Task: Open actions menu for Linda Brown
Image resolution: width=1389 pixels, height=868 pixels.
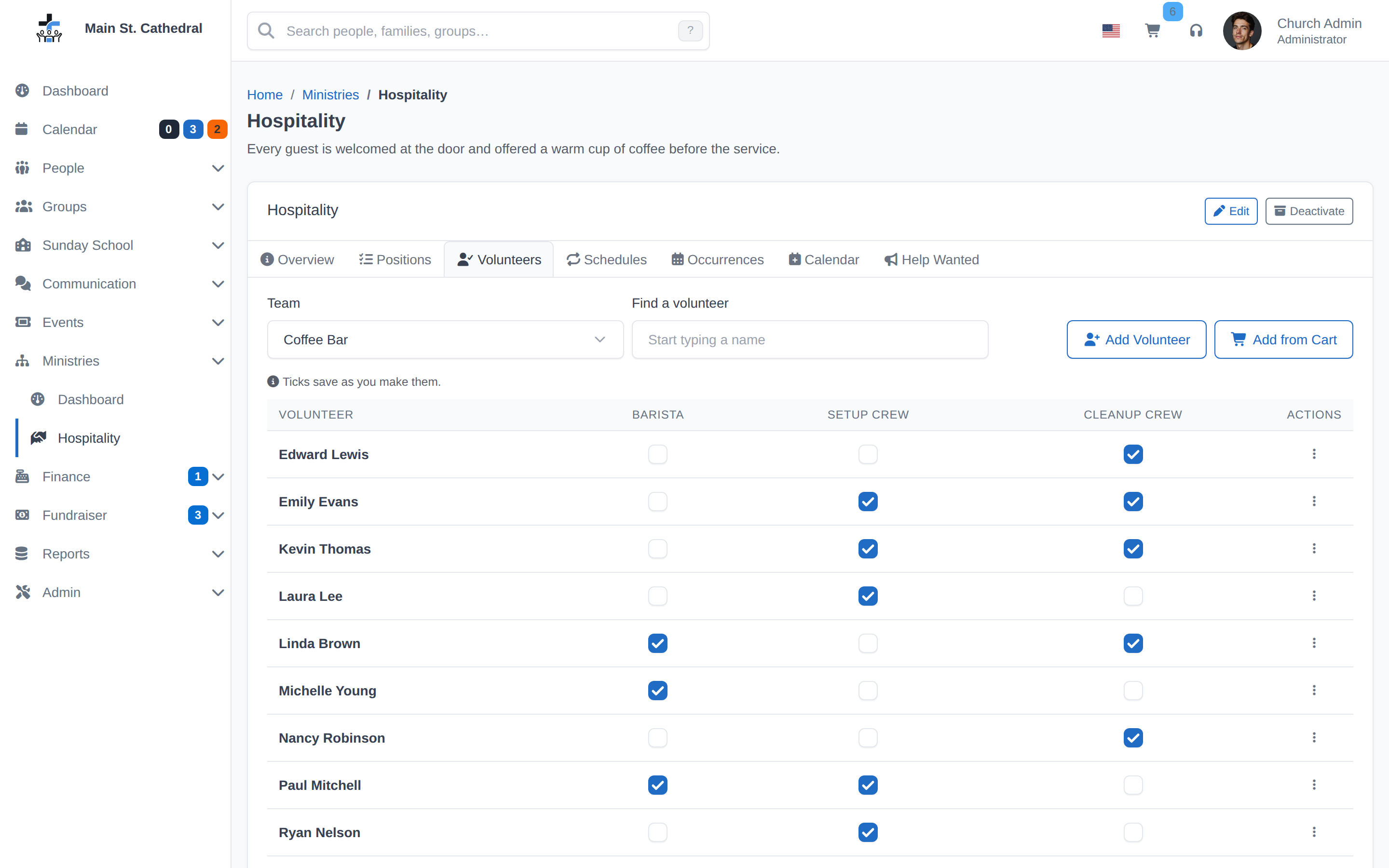Action: click(1314, 643)
